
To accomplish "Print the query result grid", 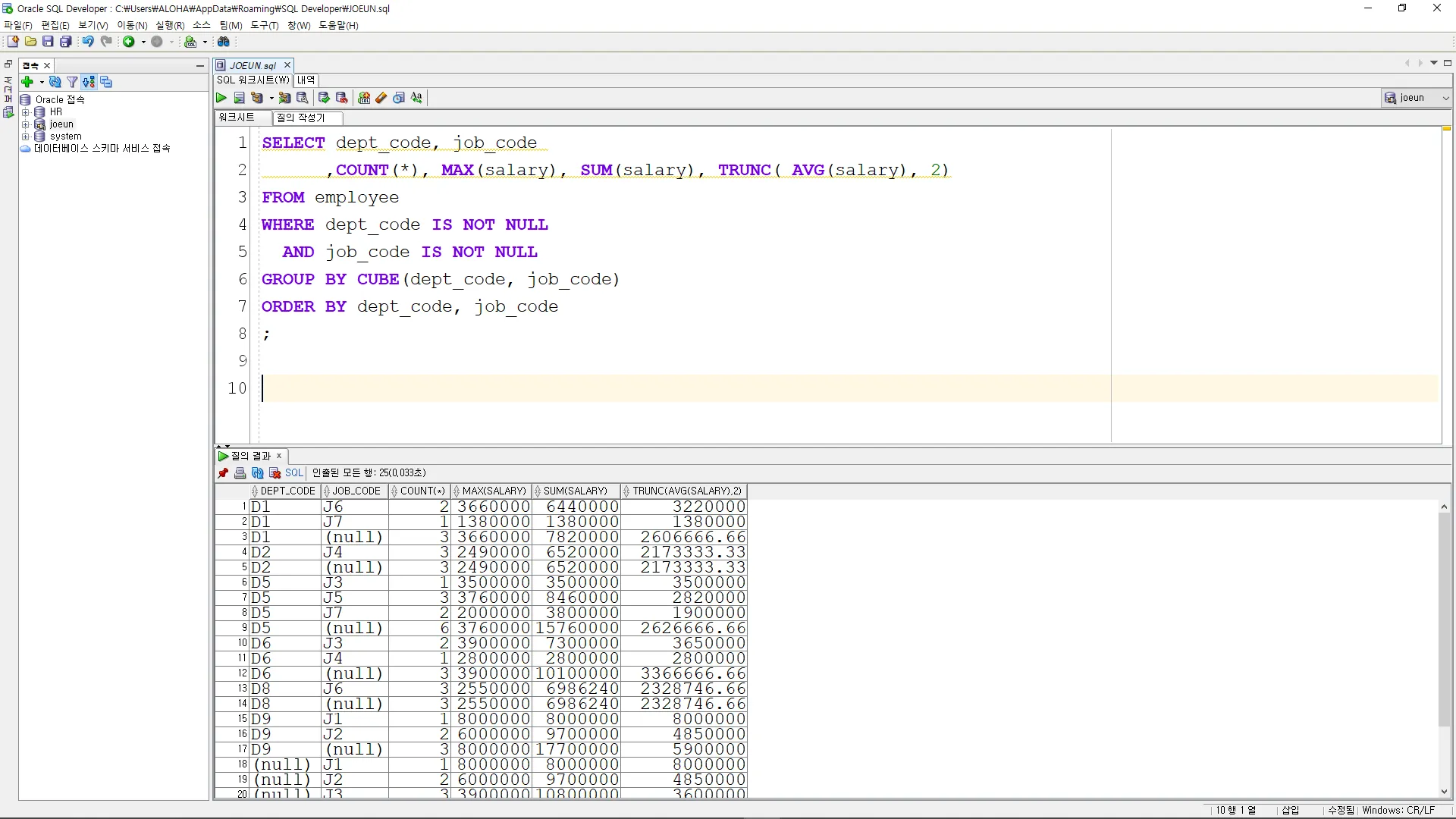I will tap(240, 473).
